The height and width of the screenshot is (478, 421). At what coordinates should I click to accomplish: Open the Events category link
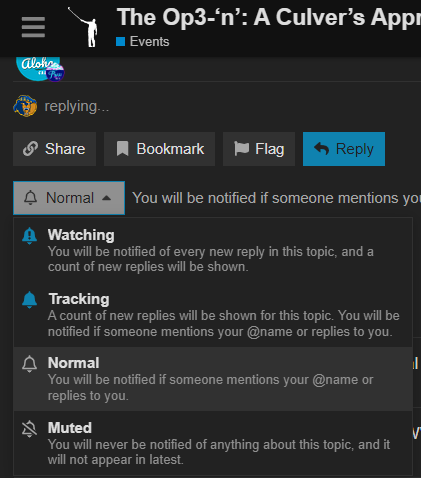coord(143,42)
